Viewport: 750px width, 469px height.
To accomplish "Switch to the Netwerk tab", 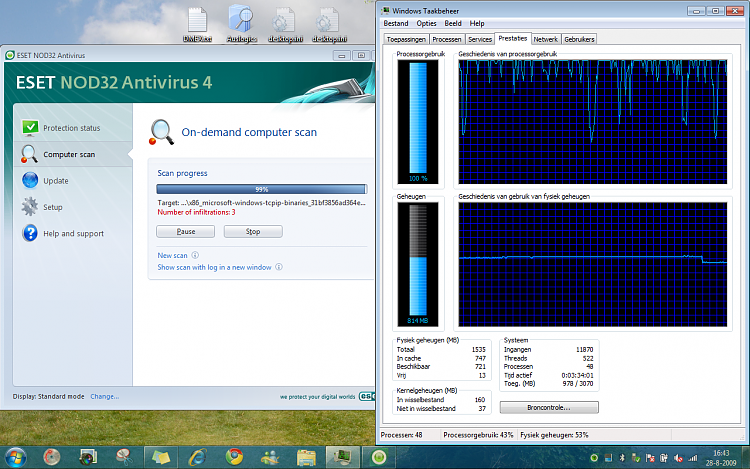I will pos(546,39).
